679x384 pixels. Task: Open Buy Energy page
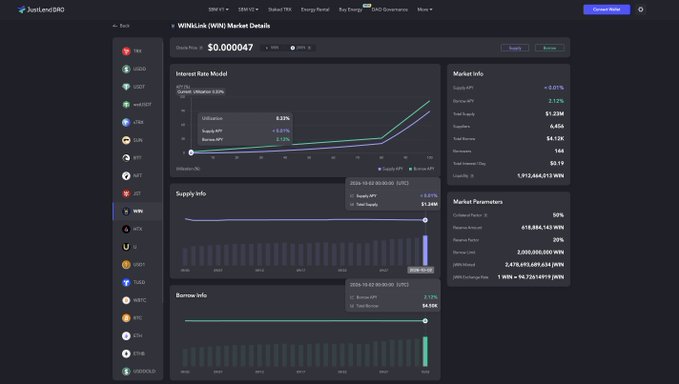[x=350, y=10]
